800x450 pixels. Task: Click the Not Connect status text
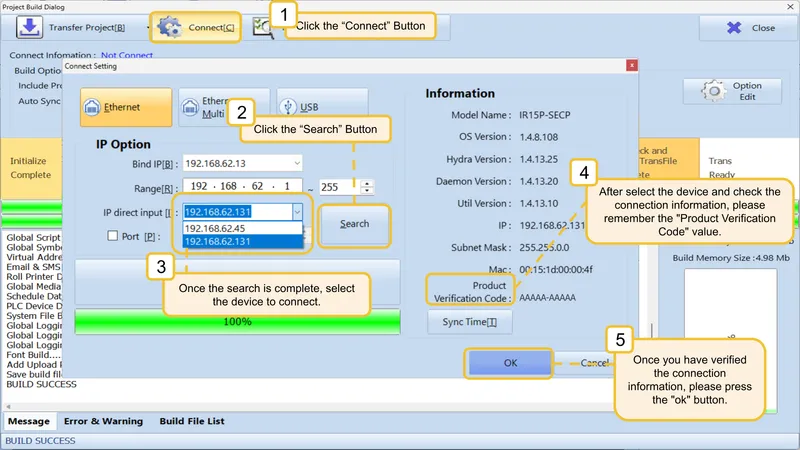pos(127,55)
